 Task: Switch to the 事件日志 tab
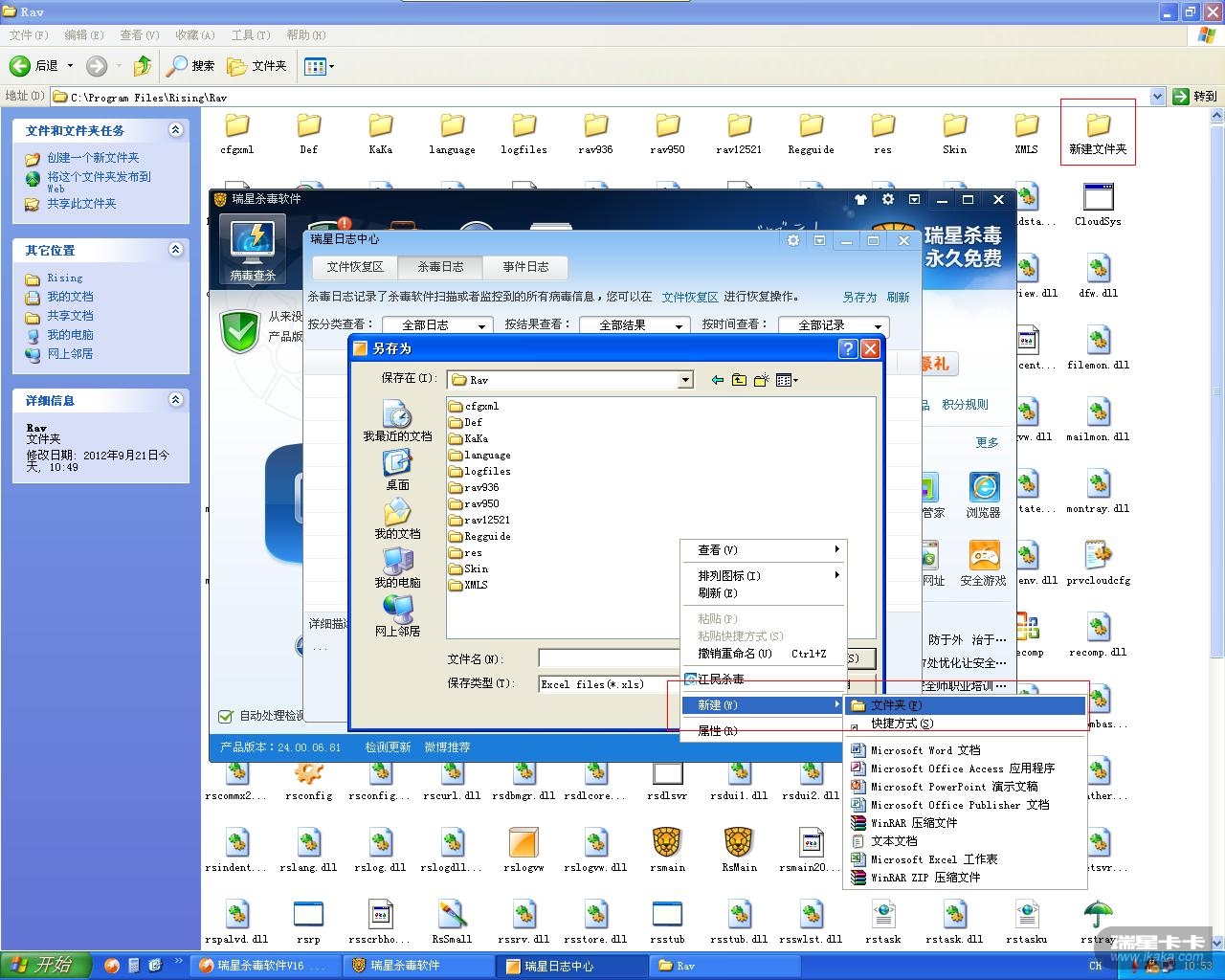[525, 267]
